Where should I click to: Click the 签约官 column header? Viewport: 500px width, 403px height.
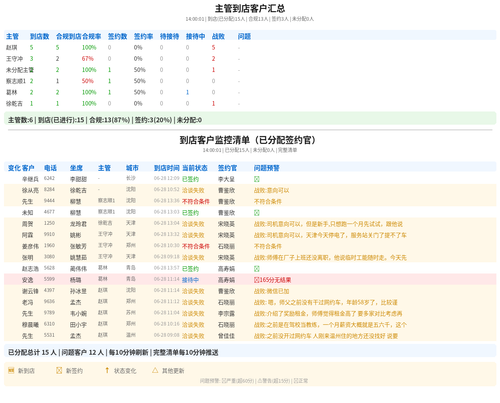[x=227, y=168]
